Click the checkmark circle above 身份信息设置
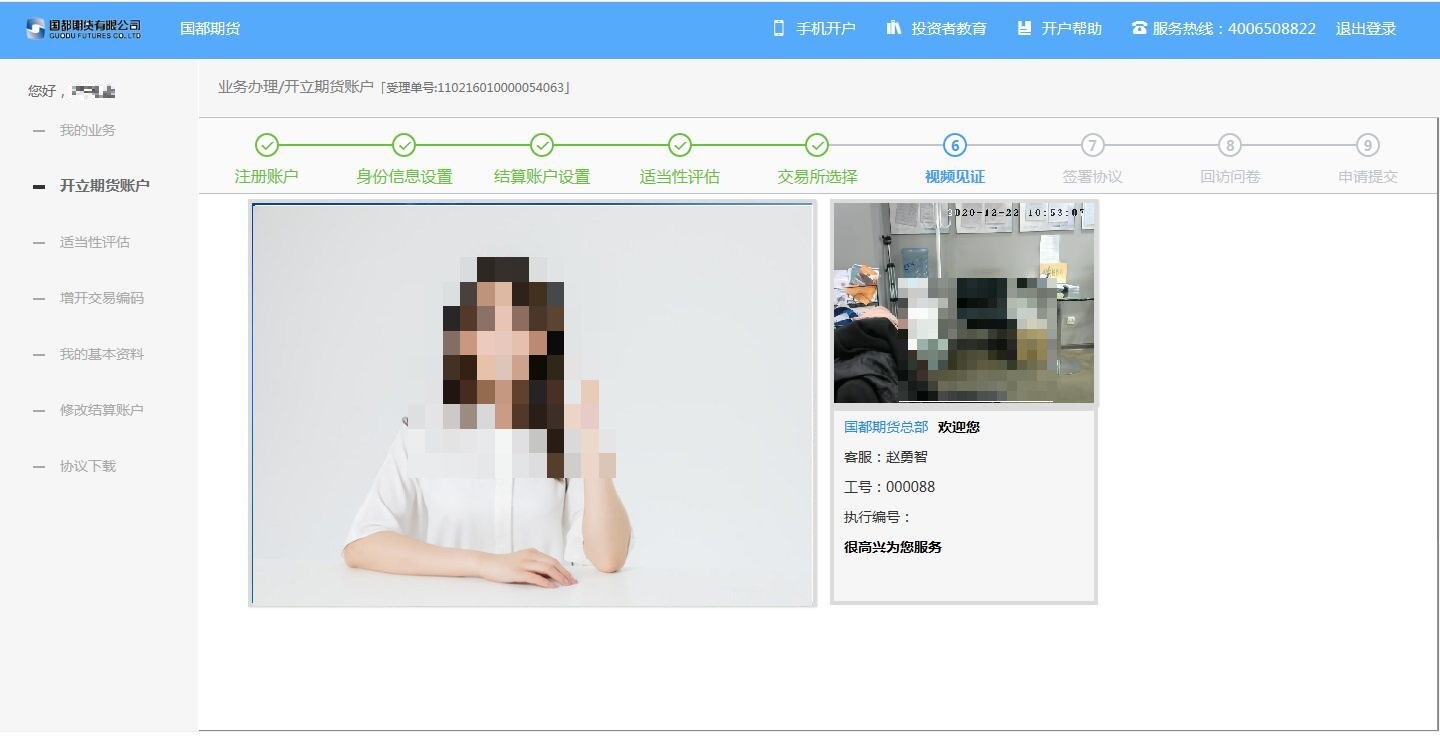 pyautogui.click(x=404, y=145)
